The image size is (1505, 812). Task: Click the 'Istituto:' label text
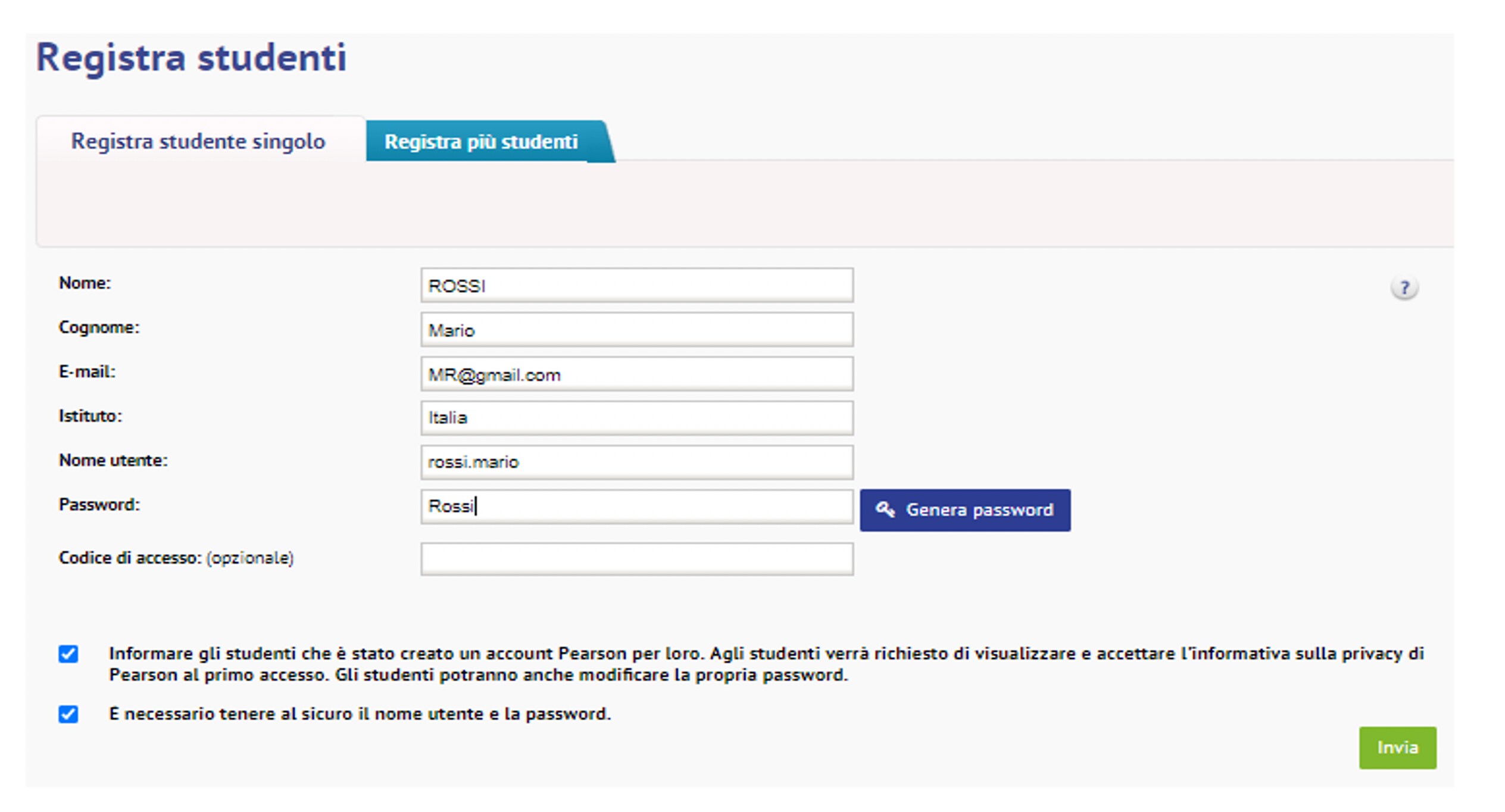90,416
